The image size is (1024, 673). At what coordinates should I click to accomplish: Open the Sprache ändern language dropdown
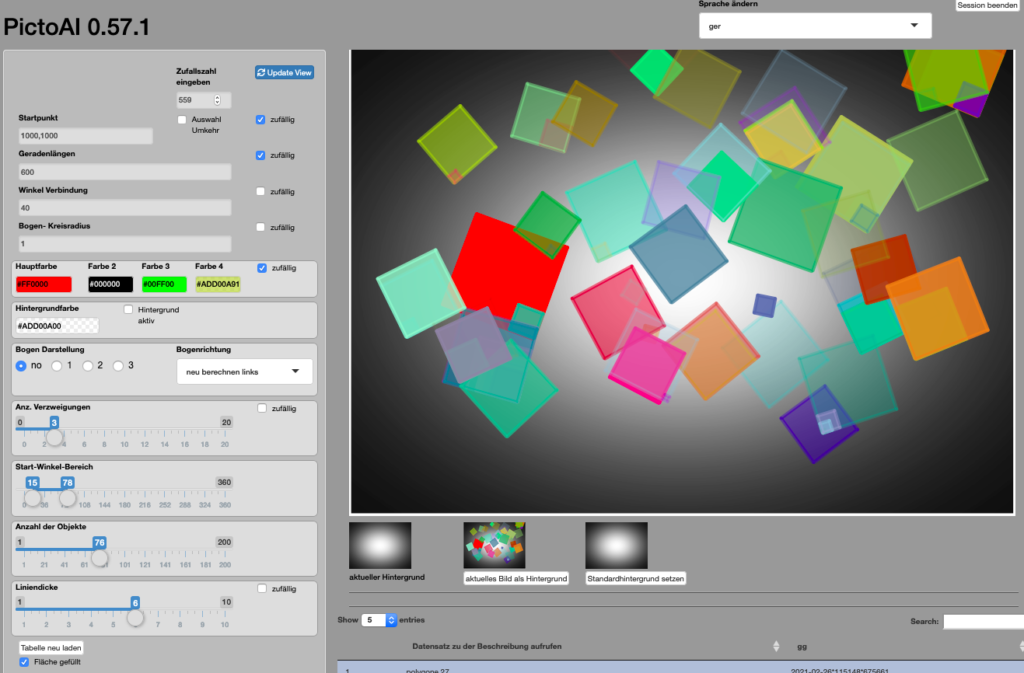[x=814, y=25]
